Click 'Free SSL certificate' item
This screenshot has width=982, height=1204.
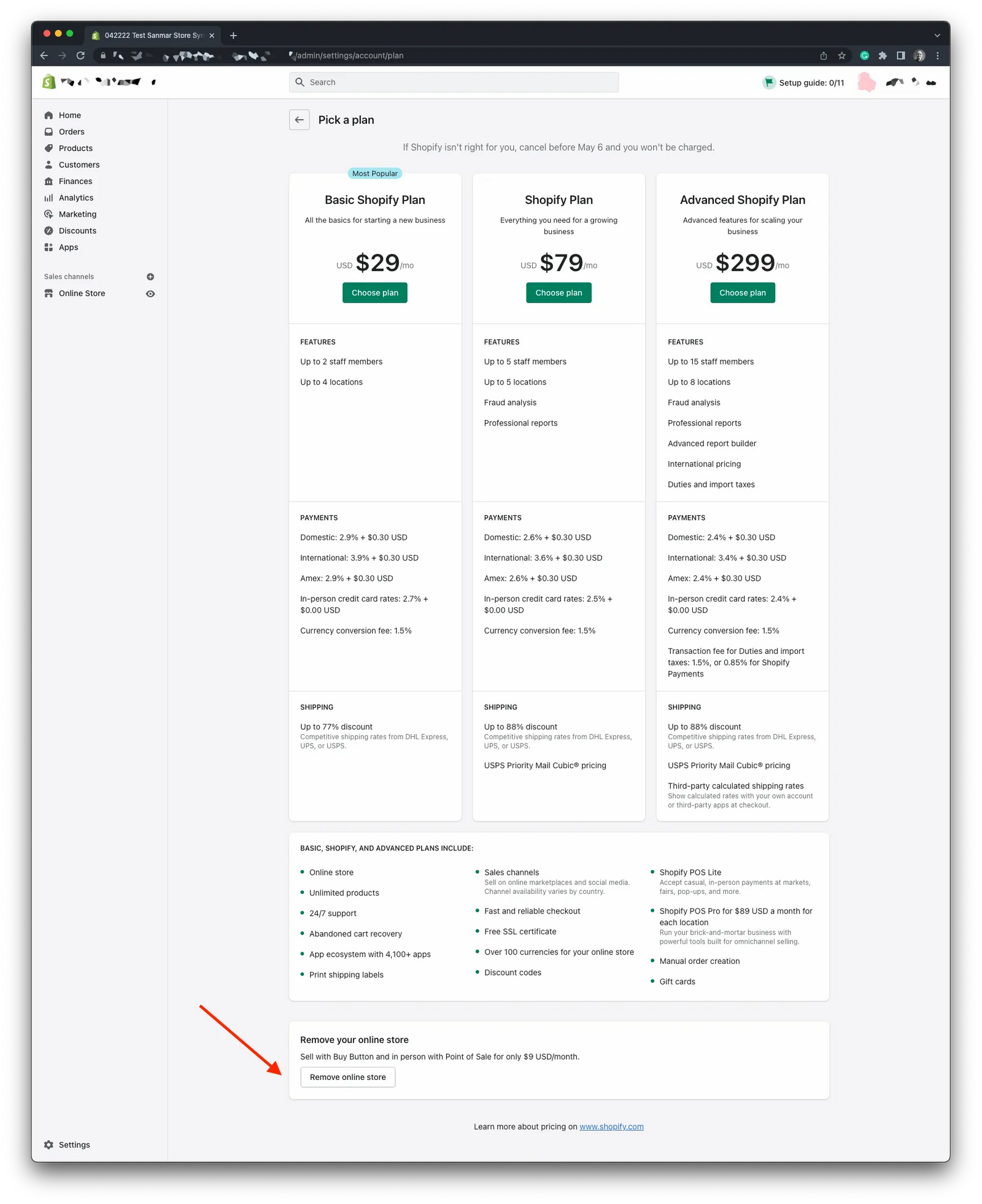pos(520,931)
